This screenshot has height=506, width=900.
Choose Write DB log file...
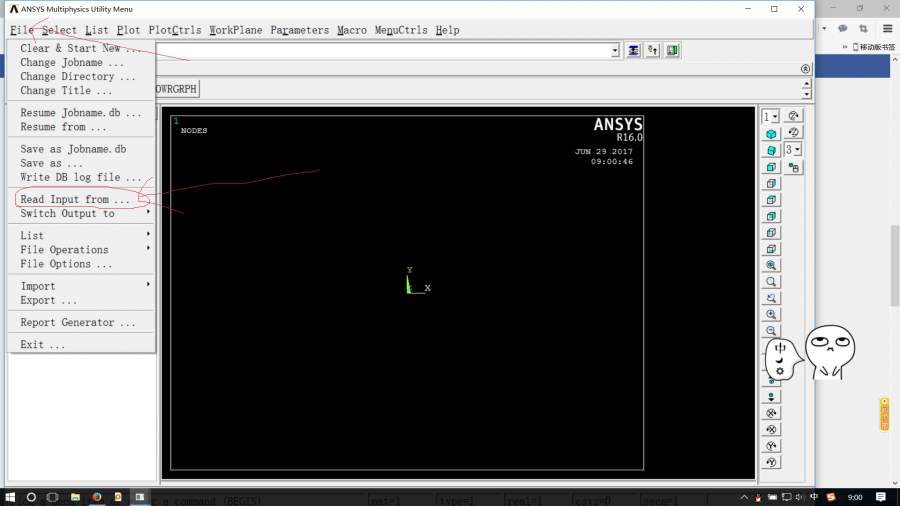point(81,177)
